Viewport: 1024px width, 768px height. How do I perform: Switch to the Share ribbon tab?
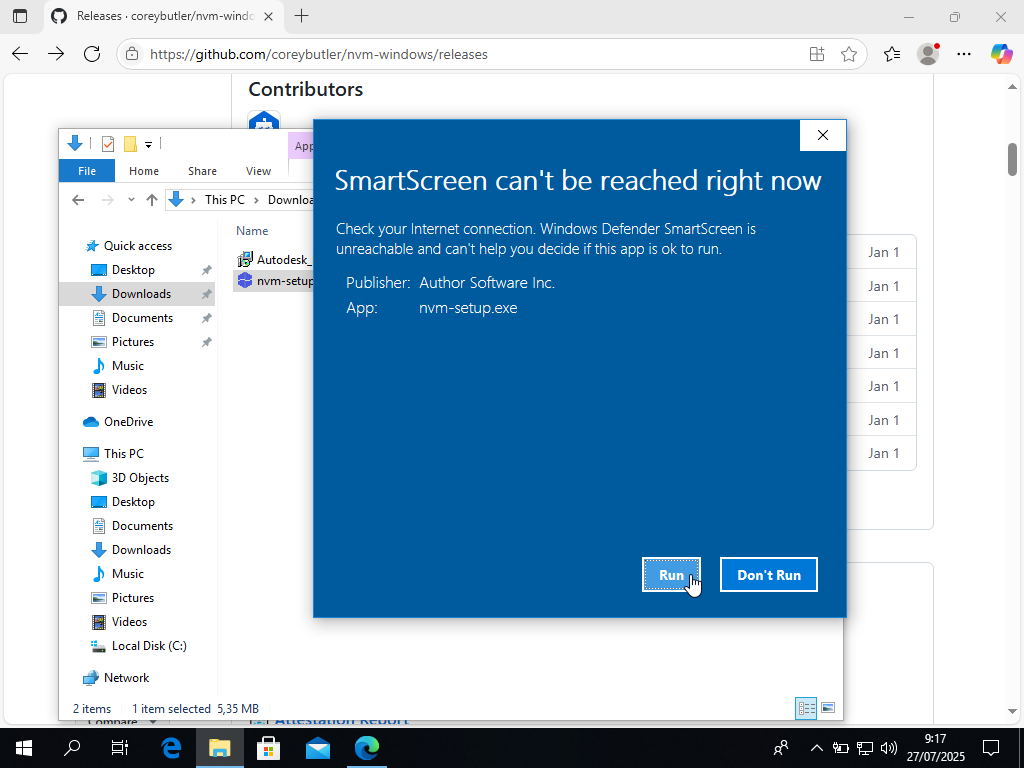coord(202,171)
